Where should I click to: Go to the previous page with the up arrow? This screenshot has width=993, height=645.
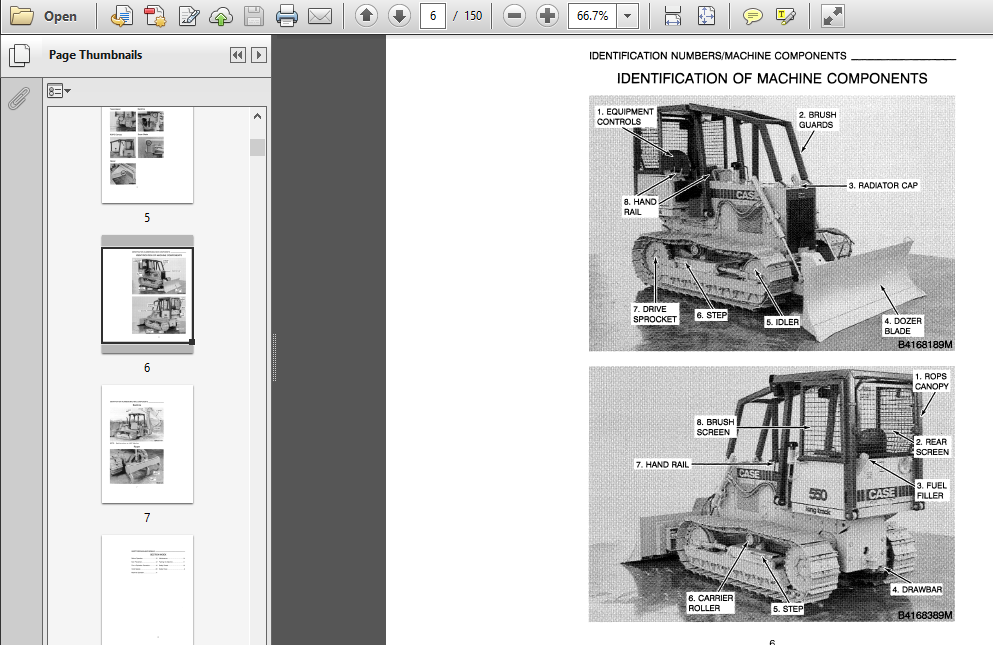366,16
